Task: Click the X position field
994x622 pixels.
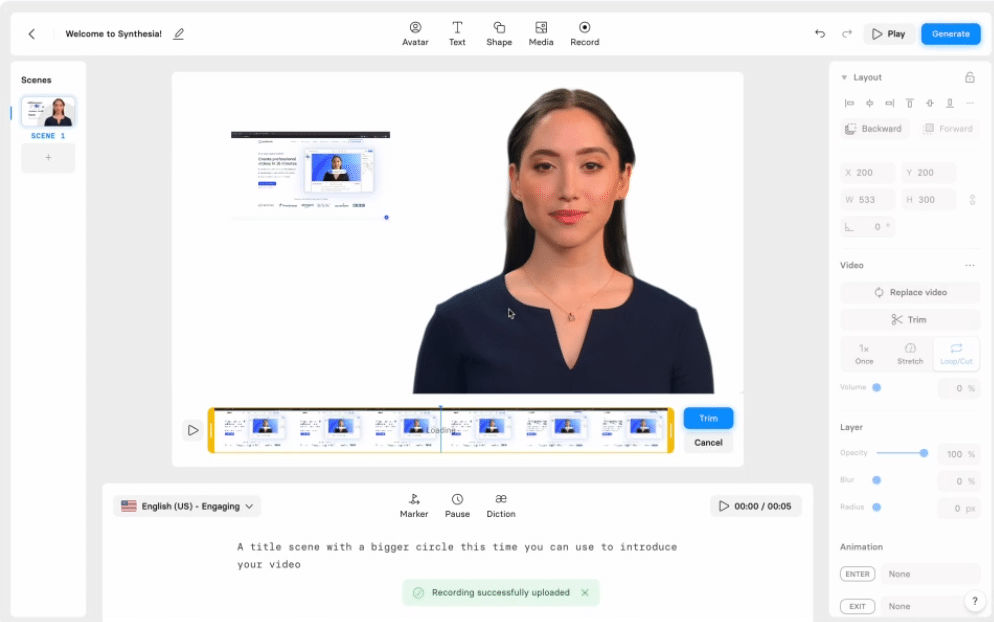Action: (868, 172)
